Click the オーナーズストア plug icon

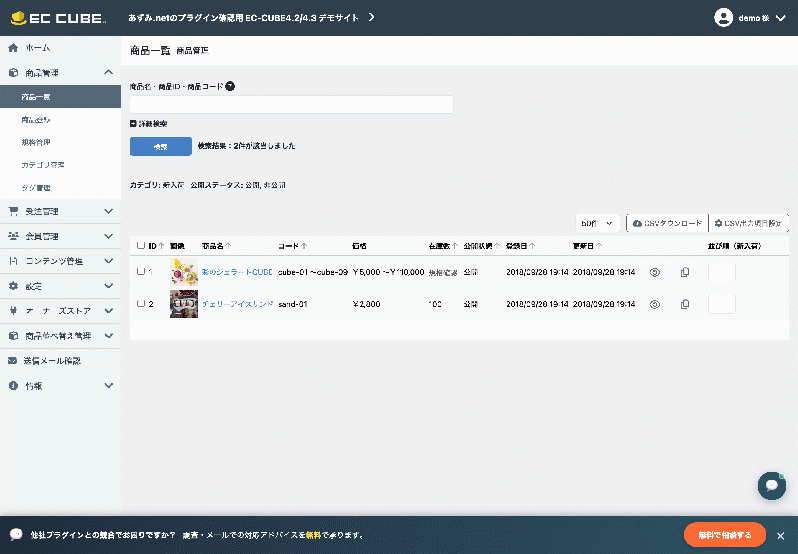13,311
